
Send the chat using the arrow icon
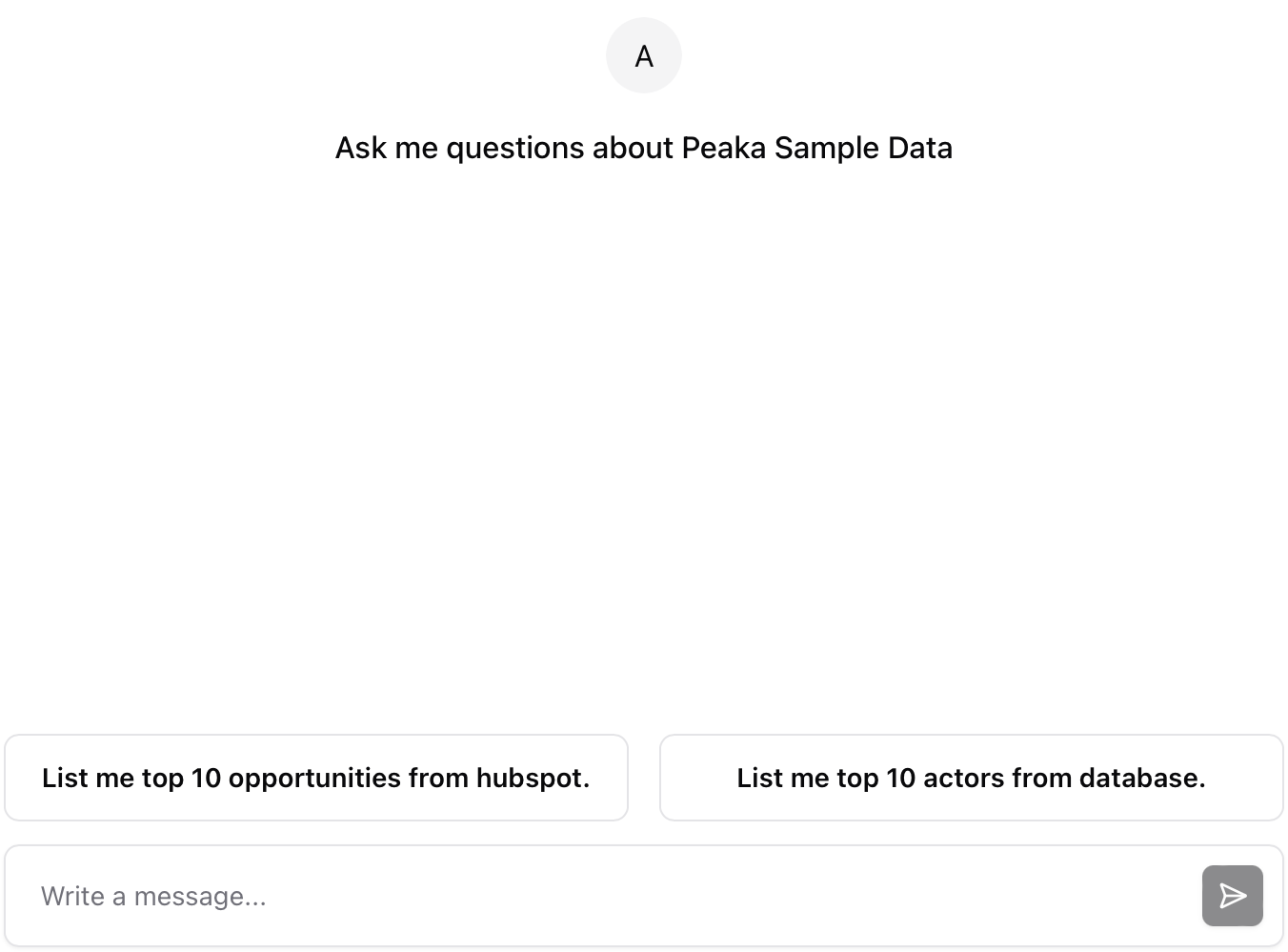1232,896
